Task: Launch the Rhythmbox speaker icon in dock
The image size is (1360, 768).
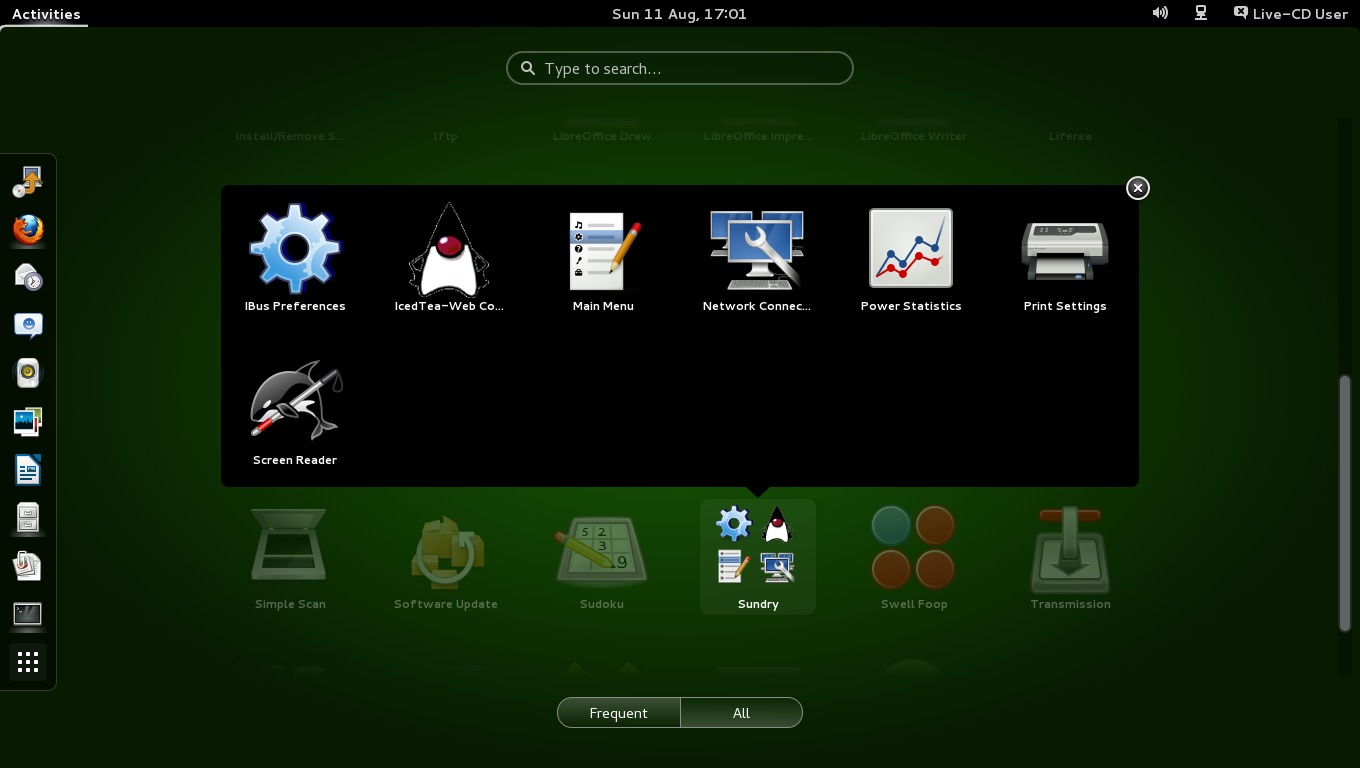Action: [x=28, y=374]
